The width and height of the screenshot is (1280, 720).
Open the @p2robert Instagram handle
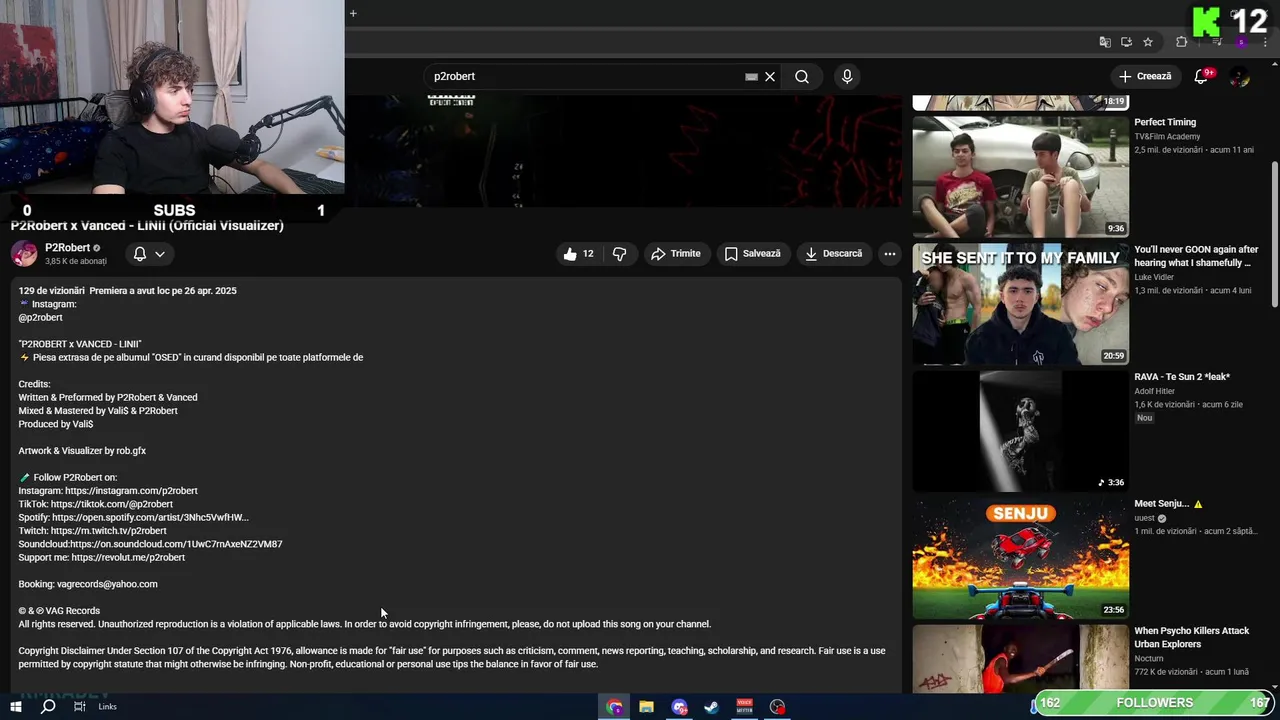click(40, 318)
